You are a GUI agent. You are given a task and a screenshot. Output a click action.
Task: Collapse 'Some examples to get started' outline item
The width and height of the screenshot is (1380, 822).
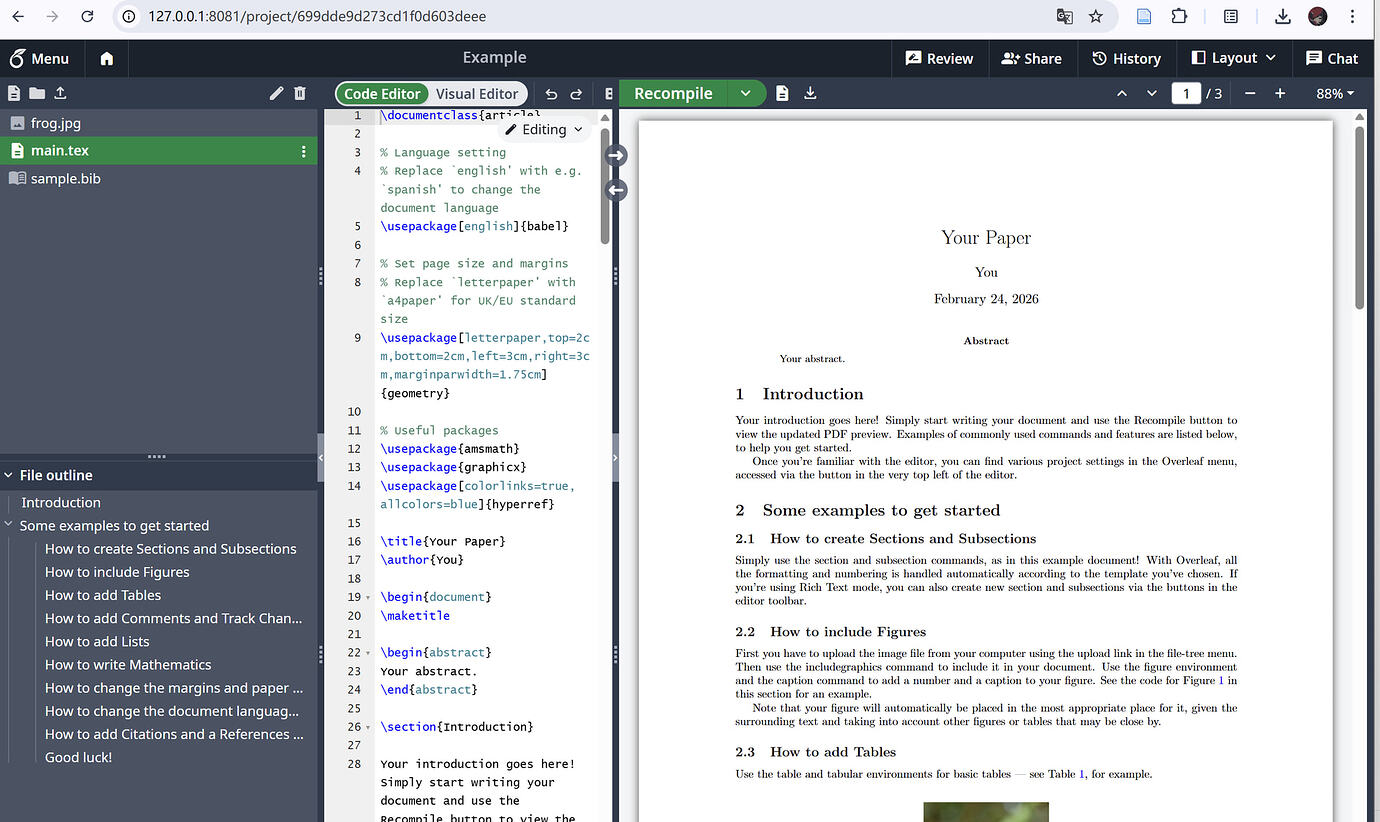[x=9, y=525]
